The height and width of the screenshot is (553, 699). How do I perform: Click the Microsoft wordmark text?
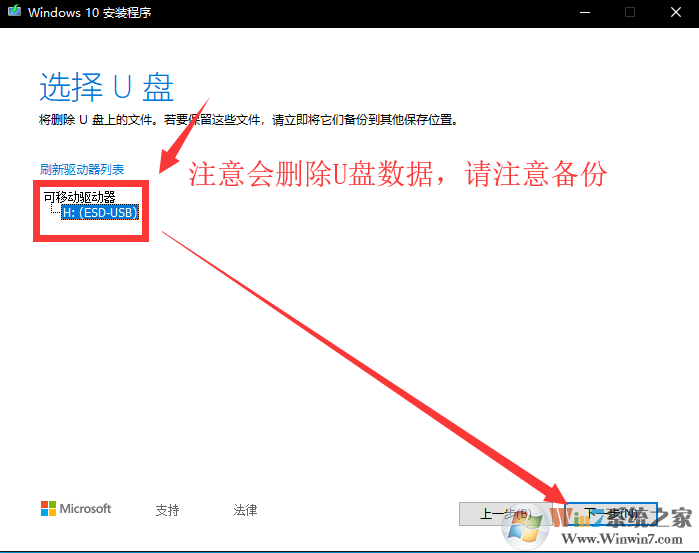85,509
